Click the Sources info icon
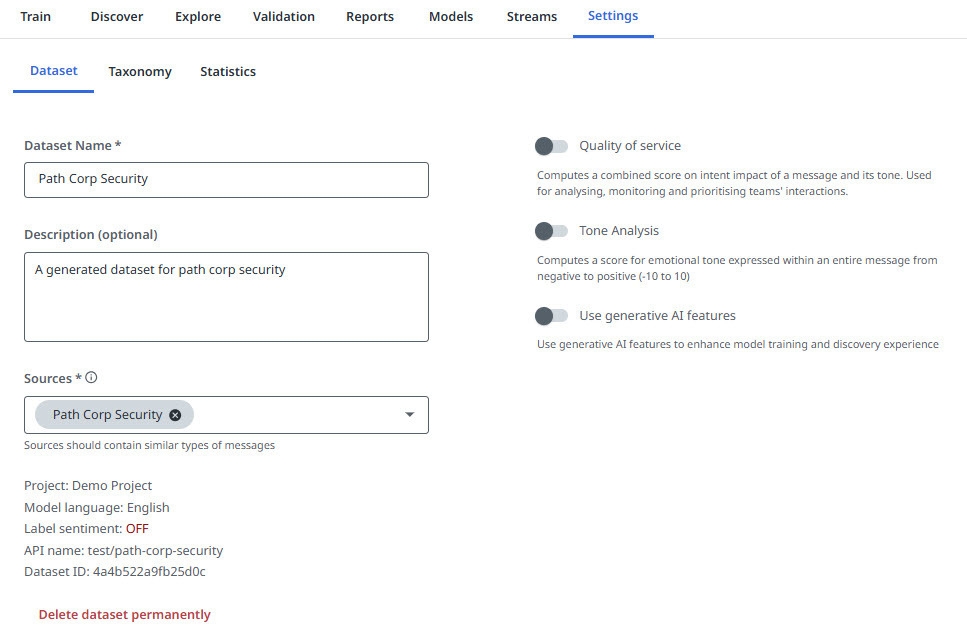Viewport: 967px width, 635px height. [x=91, y=378]
